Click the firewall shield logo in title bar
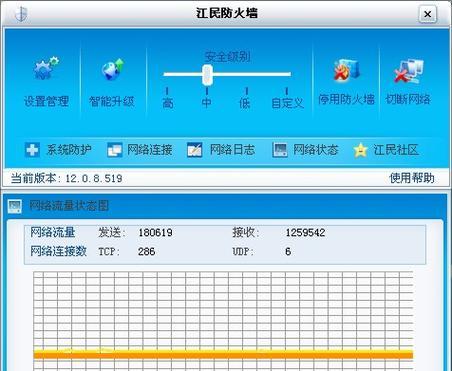 point(21,13)
